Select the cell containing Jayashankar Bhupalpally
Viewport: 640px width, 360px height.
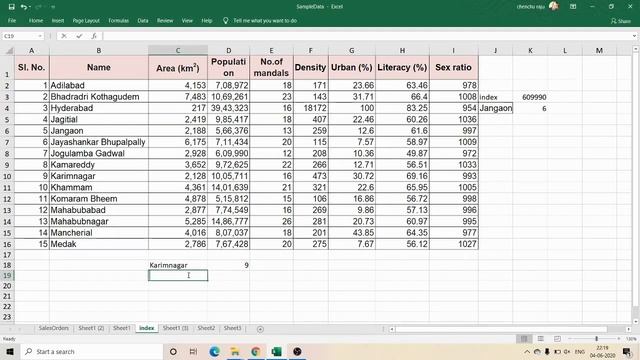(x=99, y=142)
